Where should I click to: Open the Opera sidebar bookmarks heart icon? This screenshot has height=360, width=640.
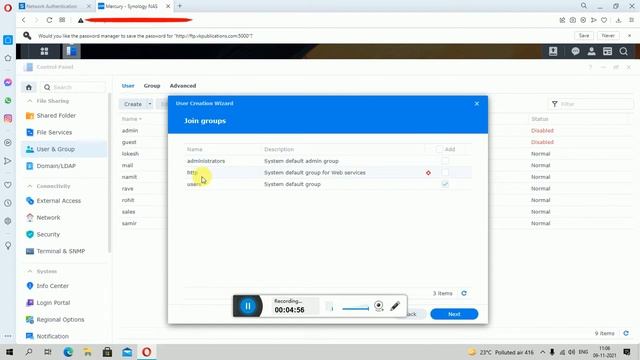(8, 185)
